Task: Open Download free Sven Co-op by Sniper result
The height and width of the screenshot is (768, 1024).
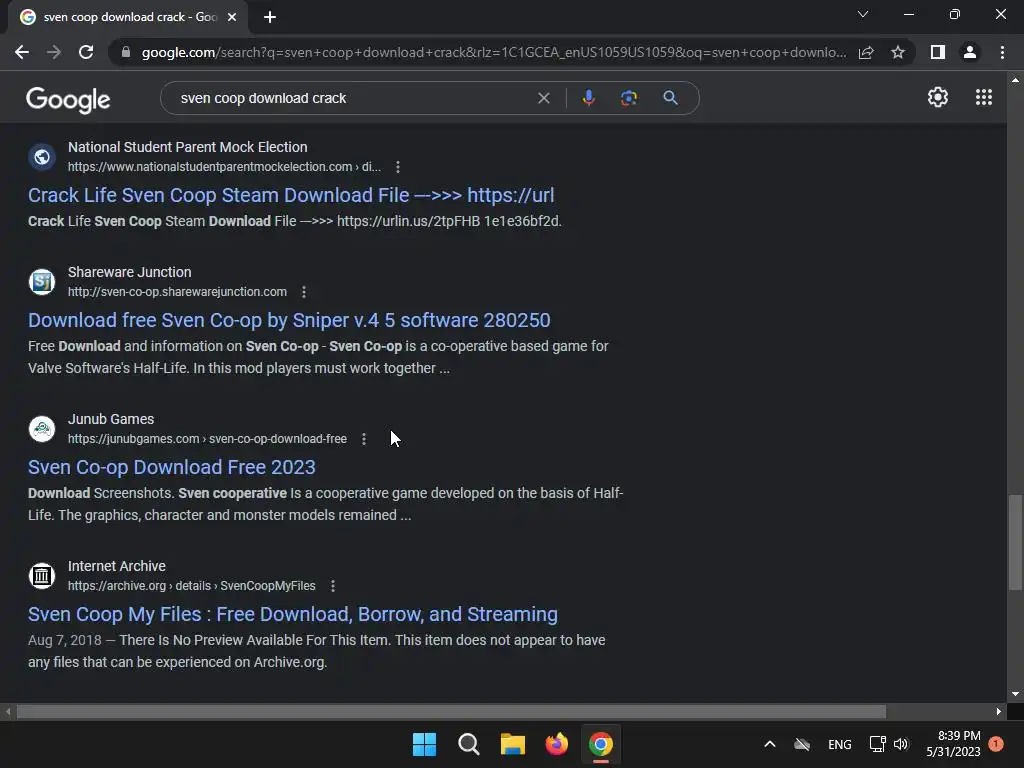Action: 289,320
